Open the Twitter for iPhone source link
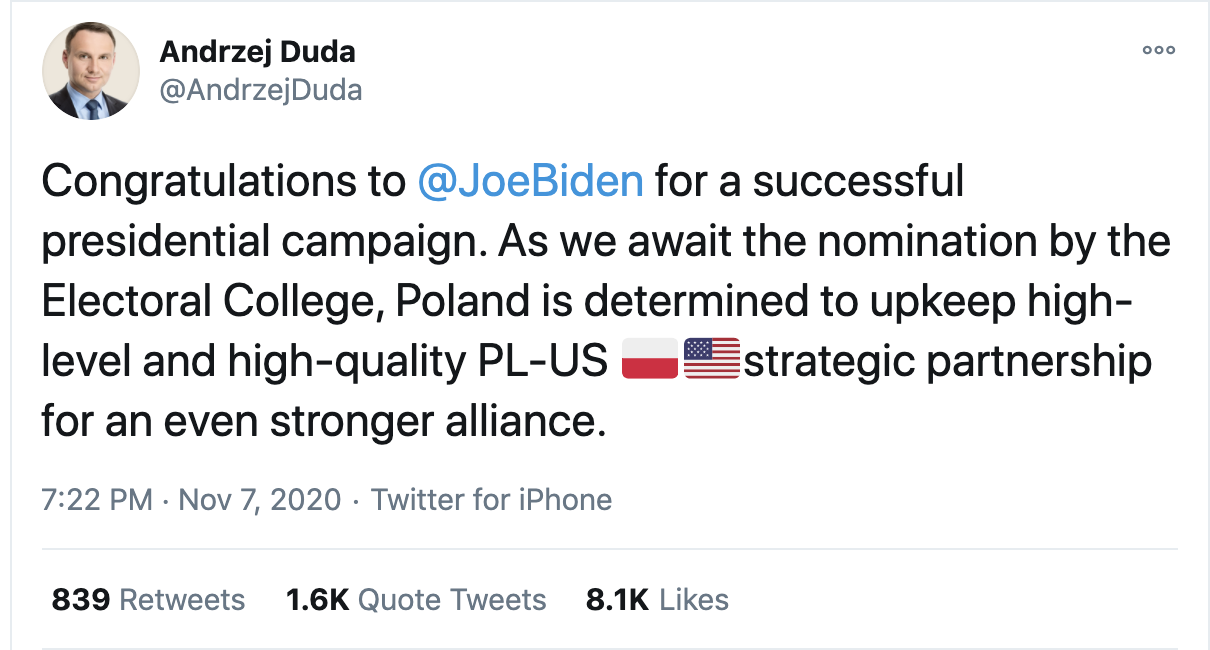The image size is (1210, 650). [x=491, y=499]
